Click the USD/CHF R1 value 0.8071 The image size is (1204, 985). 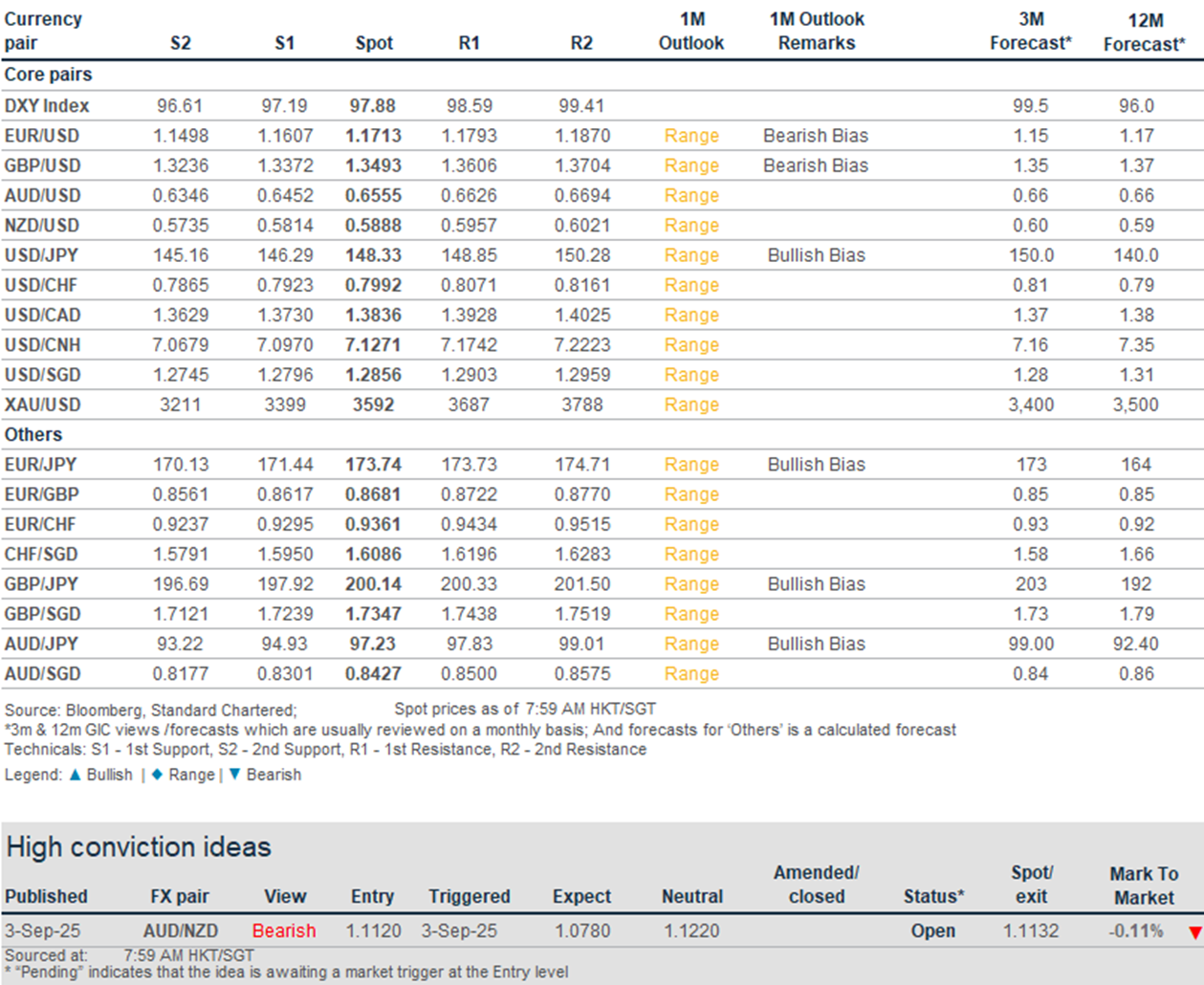(x=469, y=285)
